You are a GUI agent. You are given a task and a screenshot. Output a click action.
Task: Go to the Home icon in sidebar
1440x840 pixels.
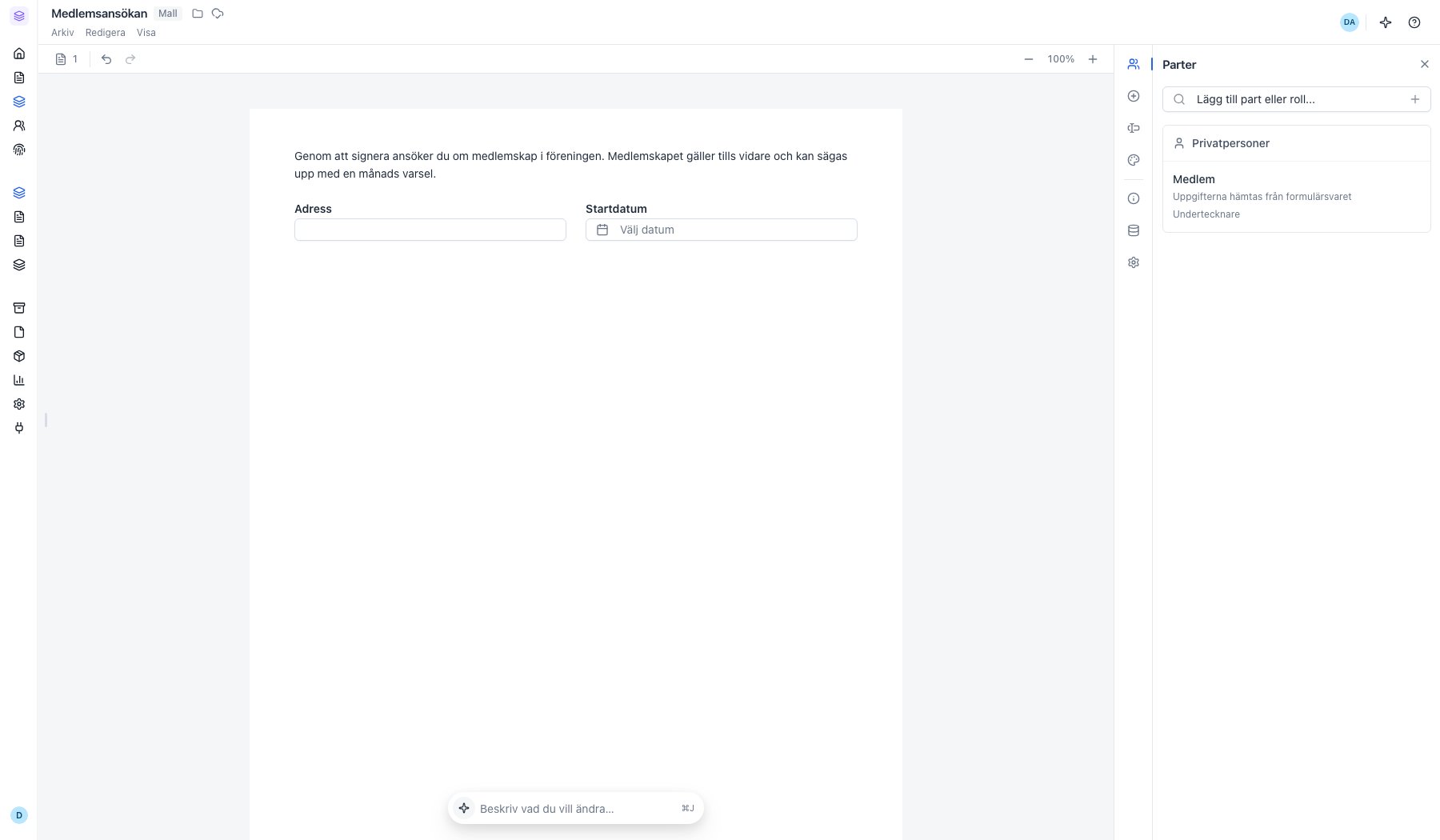[x=19, y=54]
